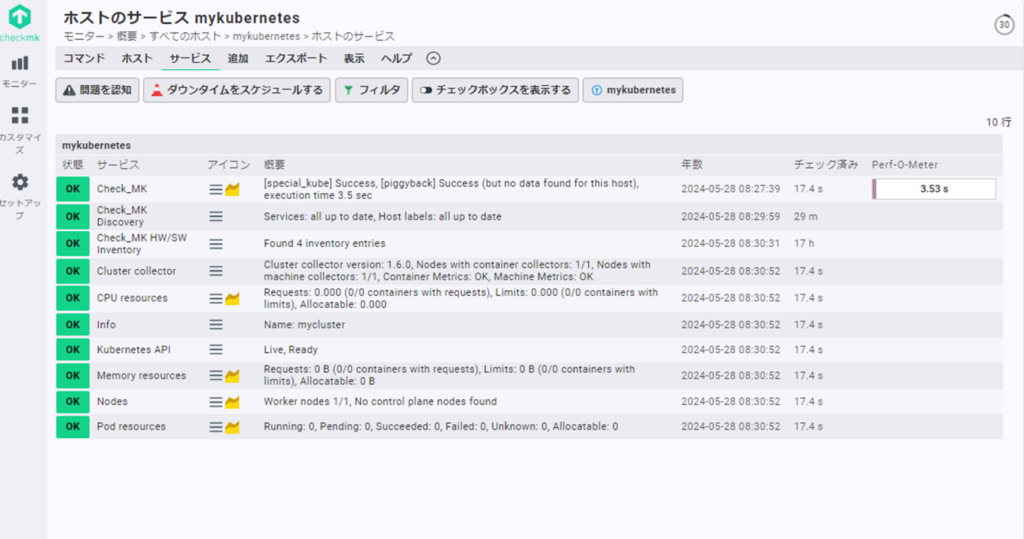Open action menu for Check_MK HW/SW Inventory
Image resolution: width=1024 pixels, height=539 pixels.
(216, 244)
